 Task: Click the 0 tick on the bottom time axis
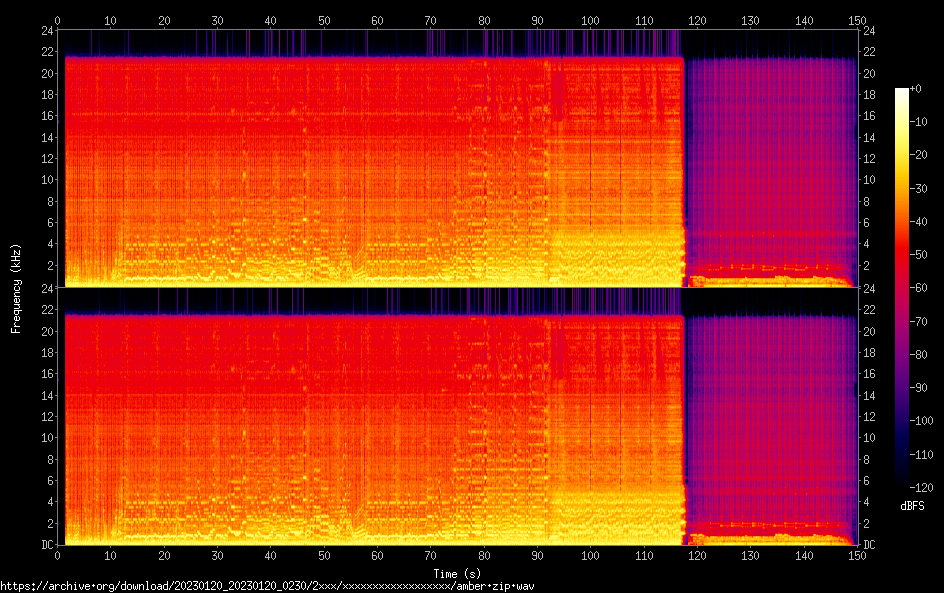tap(58, 555)
